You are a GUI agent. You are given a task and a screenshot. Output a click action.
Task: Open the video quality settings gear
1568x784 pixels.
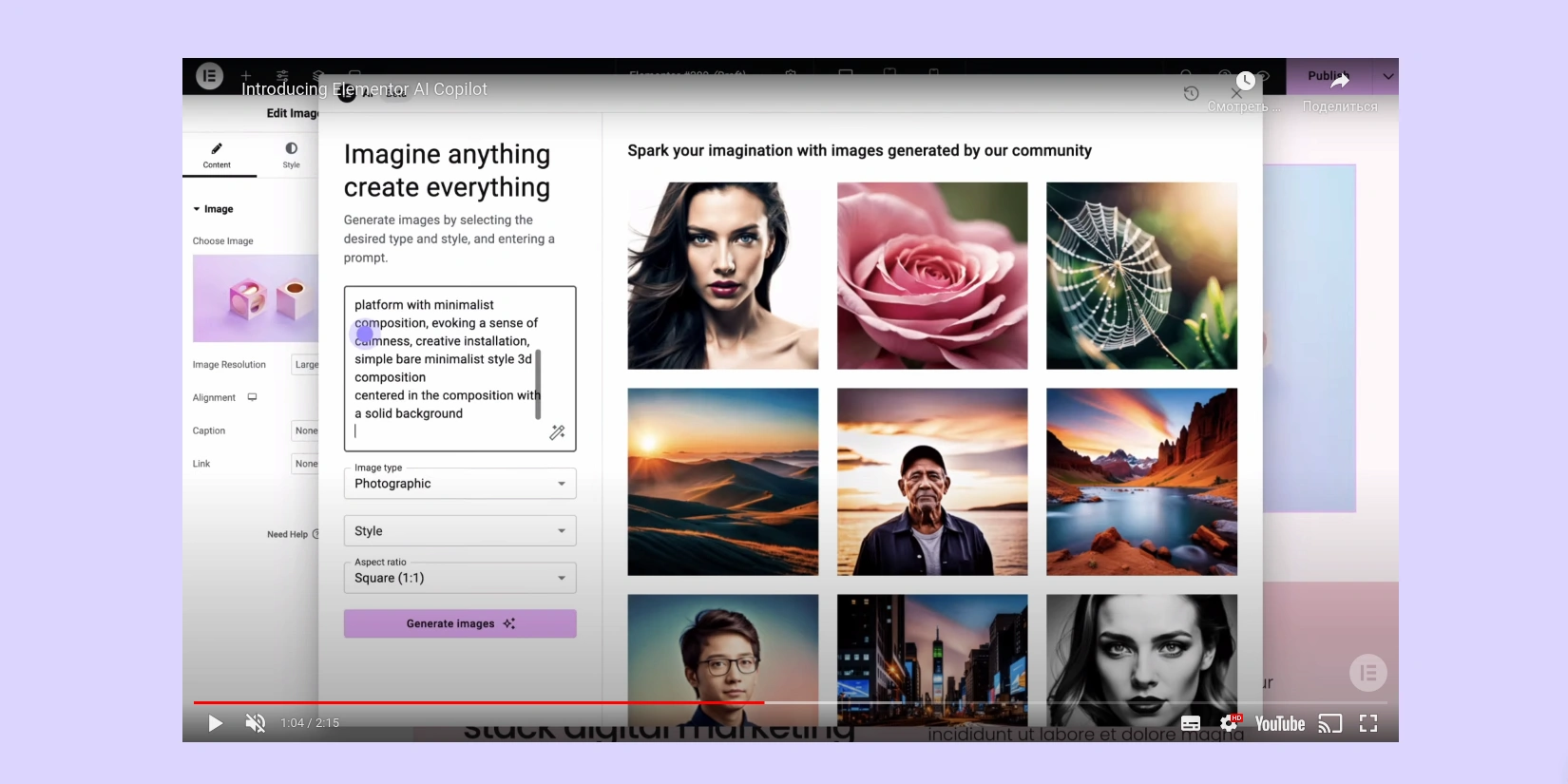coord(1229,723)
